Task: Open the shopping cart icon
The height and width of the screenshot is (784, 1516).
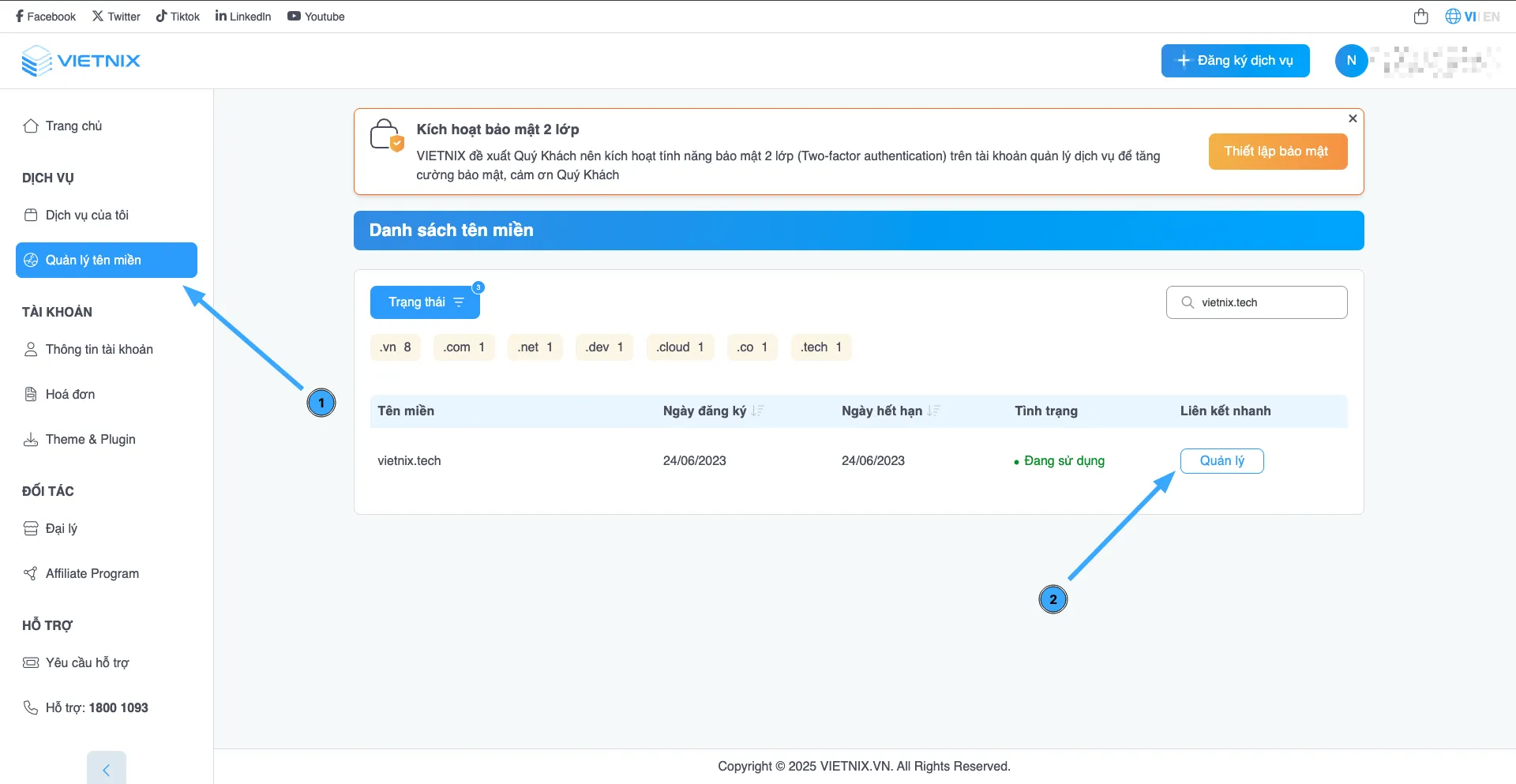Action: (x=1421, y=16)
